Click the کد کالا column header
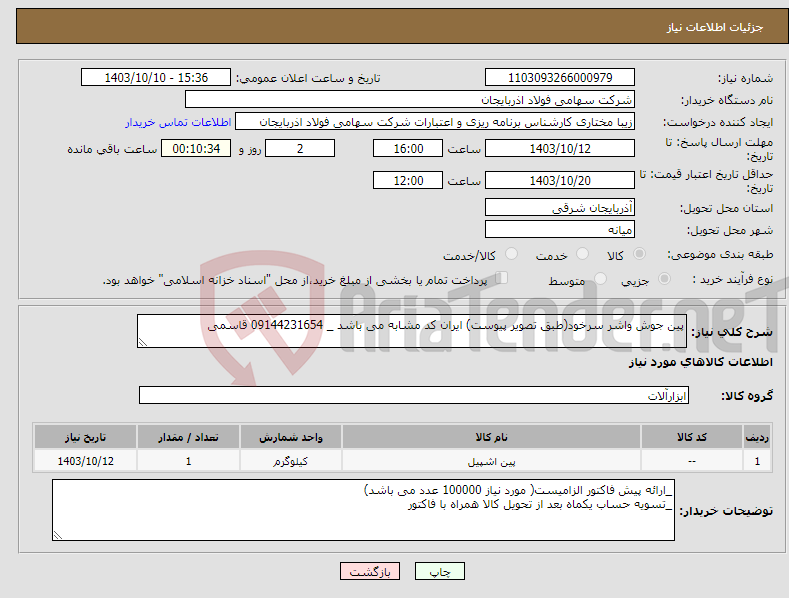The image size is (789, 598). point(692,437)
